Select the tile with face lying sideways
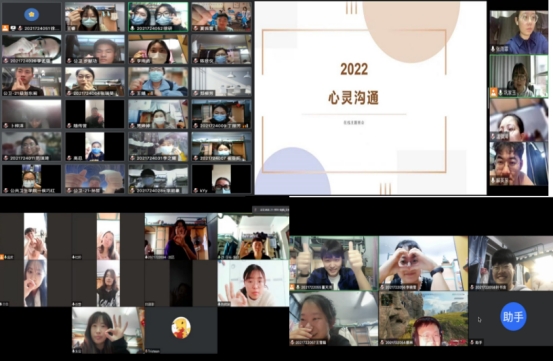The width and height of the screenshot is (553, 362). [x=31, y=49]
